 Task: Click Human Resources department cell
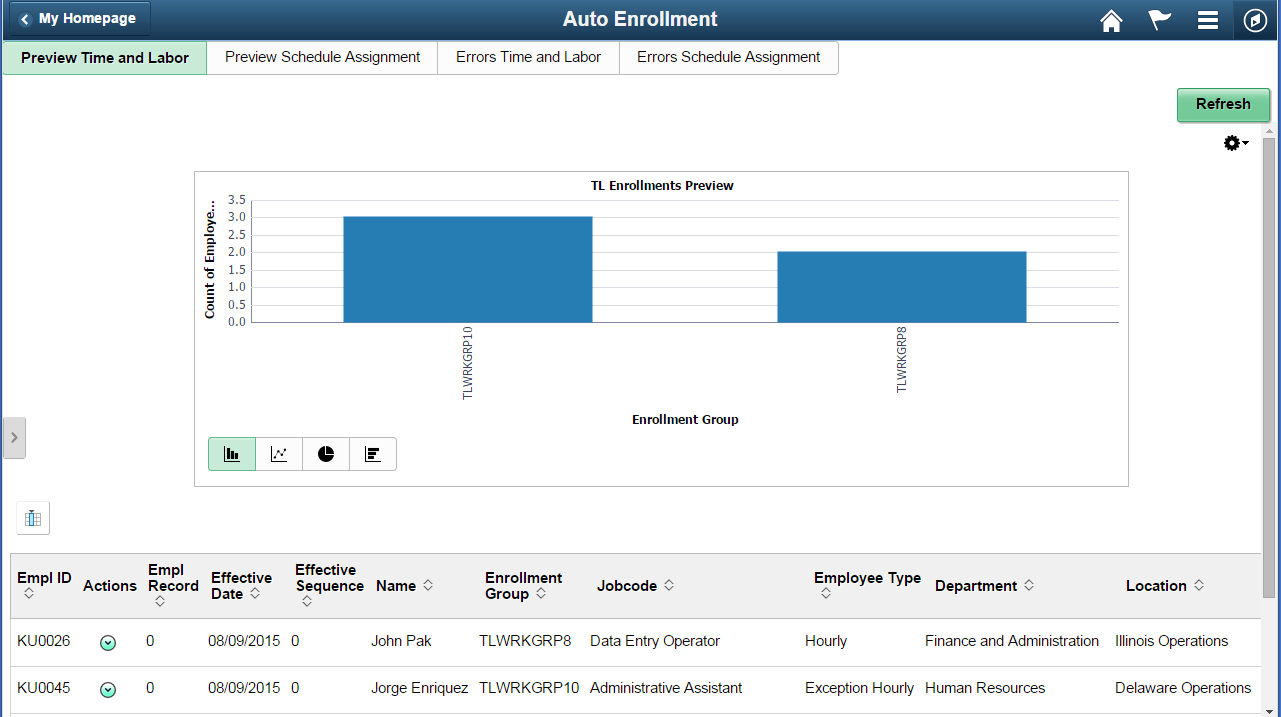985,688
